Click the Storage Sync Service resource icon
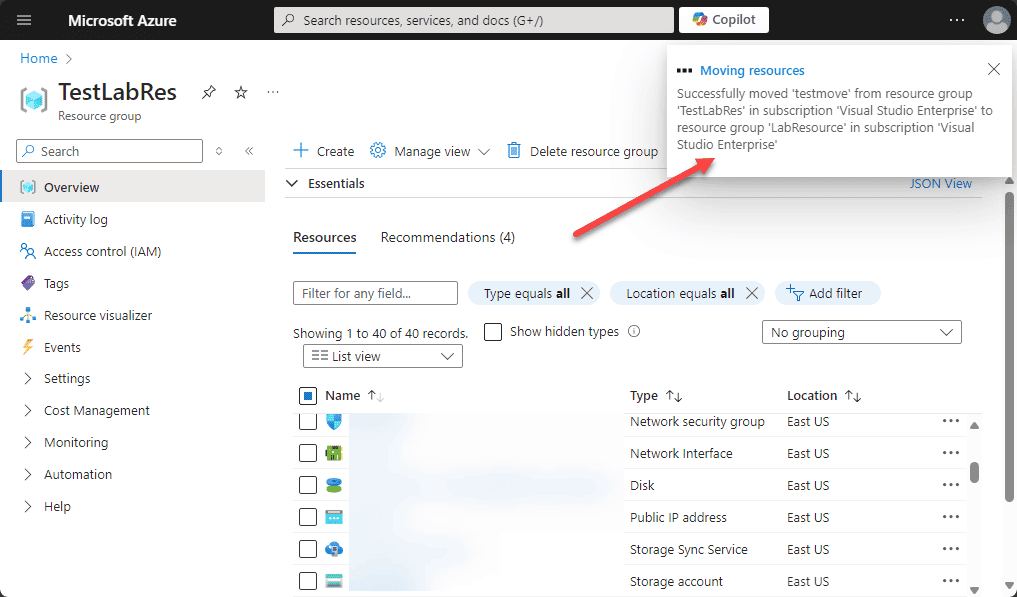1017x597 pixels. (x=333, y=549)
